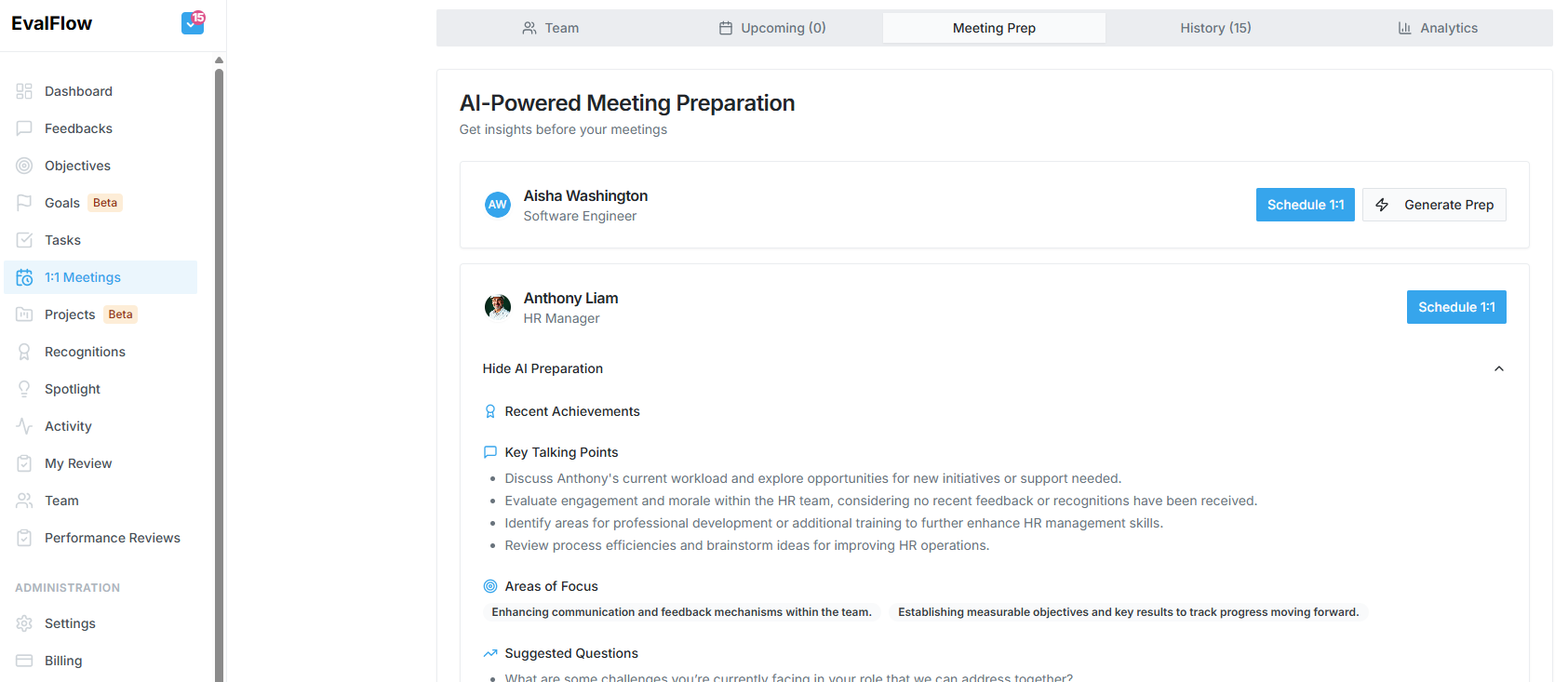Open Team page from sidebar
This screenshot has height=682, width=1568.
(x=101, y=501)
